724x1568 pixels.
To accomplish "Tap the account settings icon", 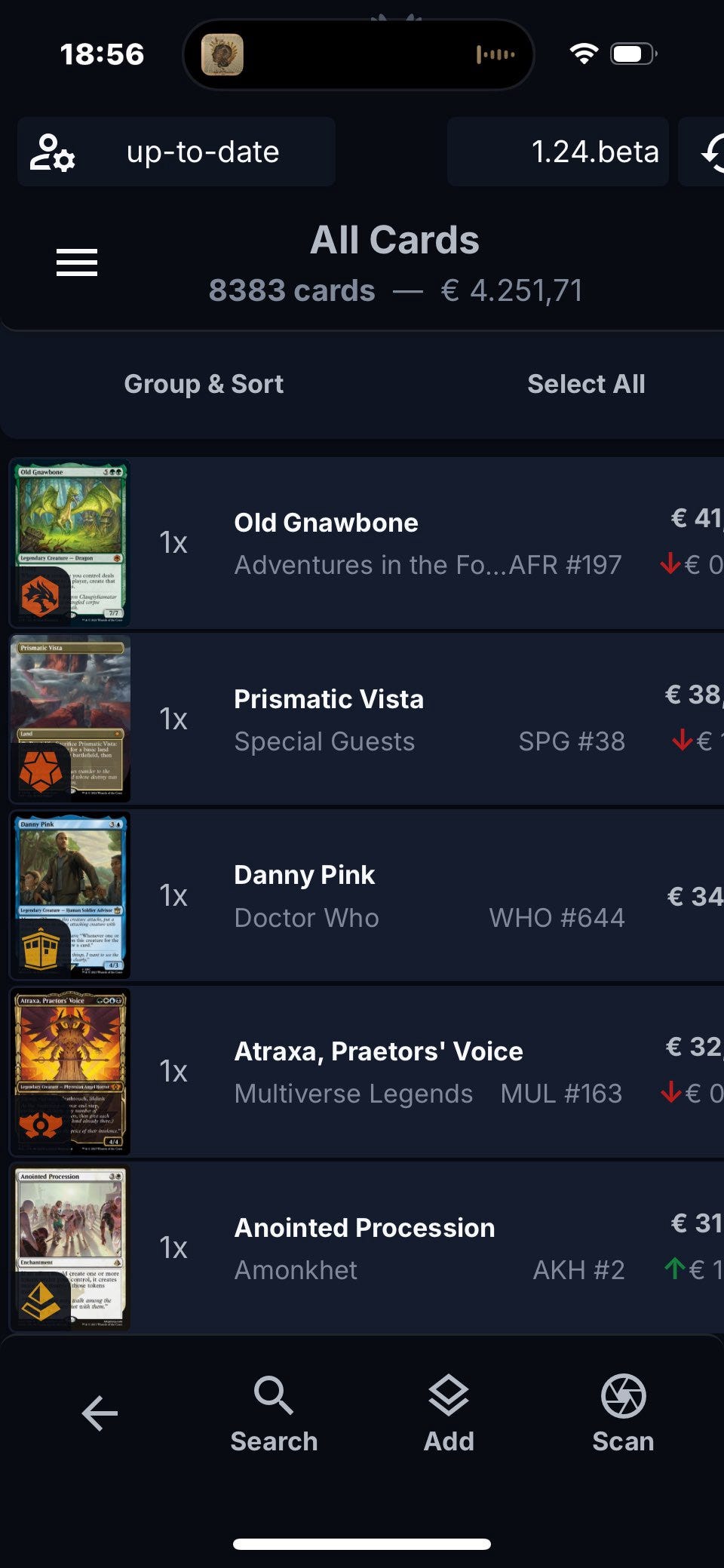I will 52,152.
